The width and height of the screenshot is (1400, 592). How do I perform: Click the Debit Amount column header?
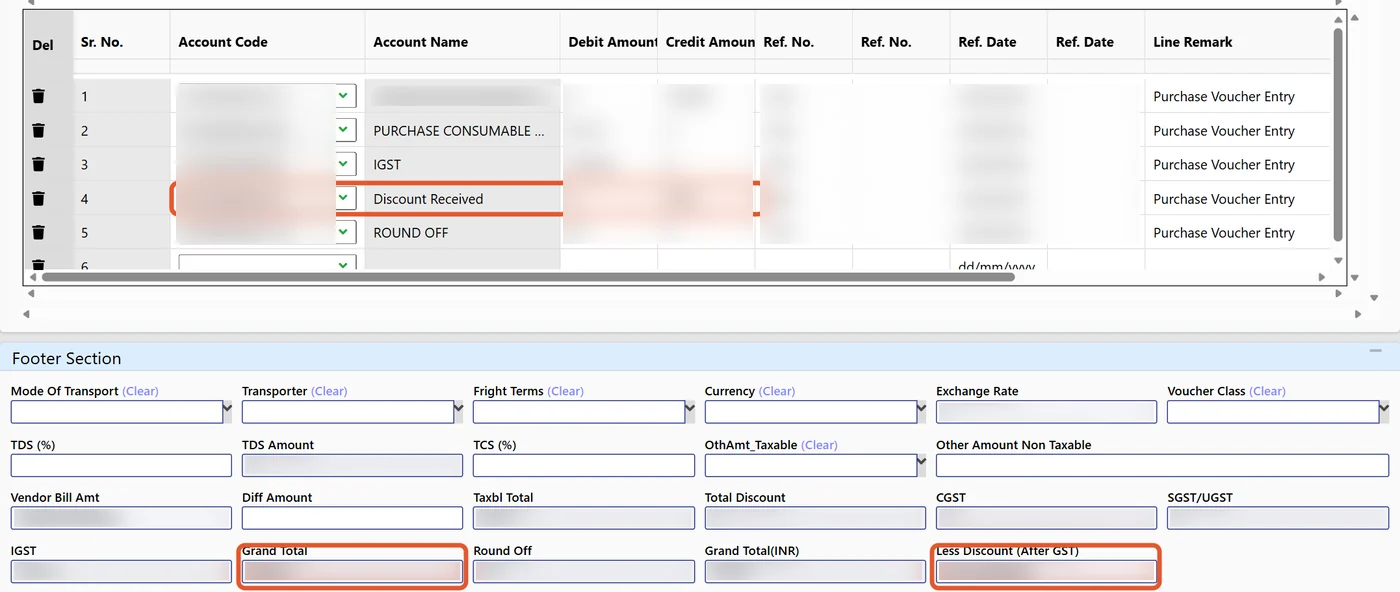[612, 42]
